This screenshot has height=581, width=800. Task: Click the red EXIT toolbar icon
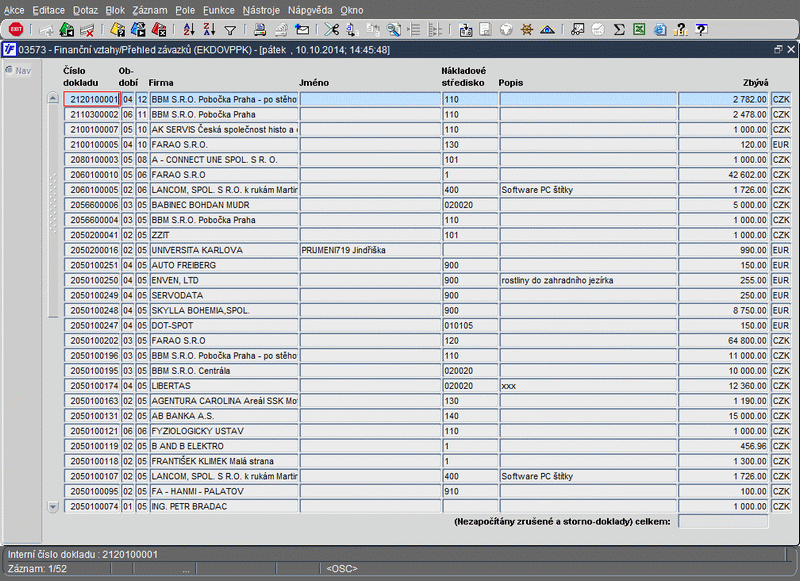(16, 30)
